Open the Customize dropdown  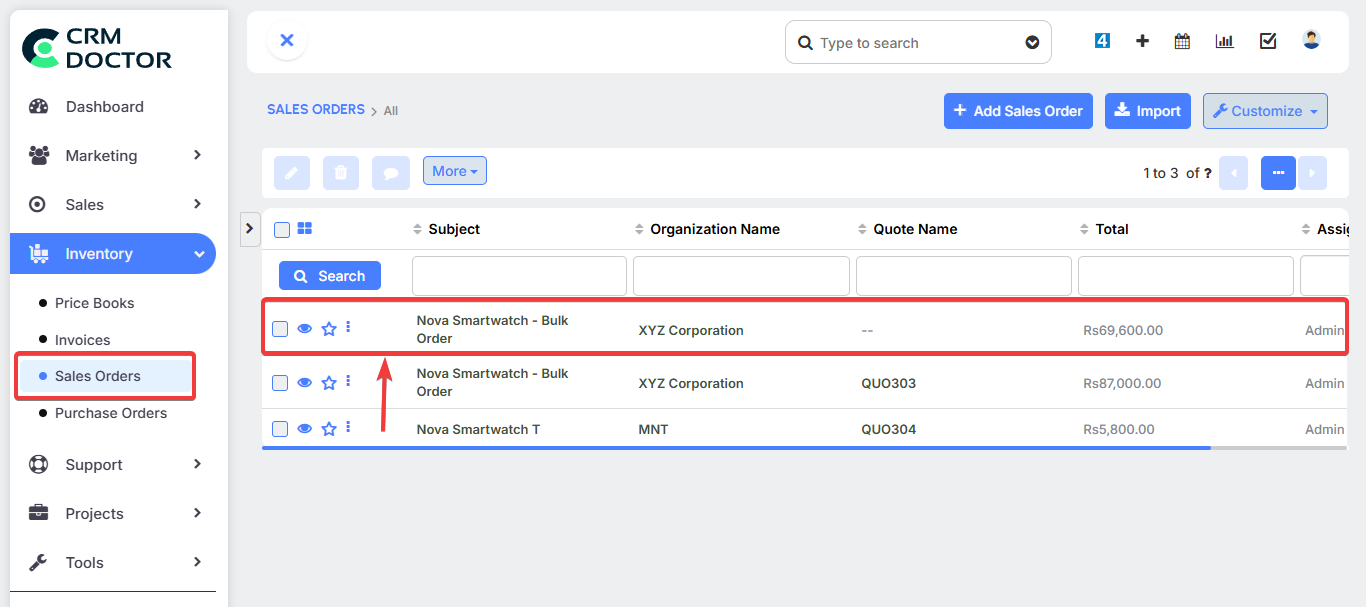point(1265,111)
